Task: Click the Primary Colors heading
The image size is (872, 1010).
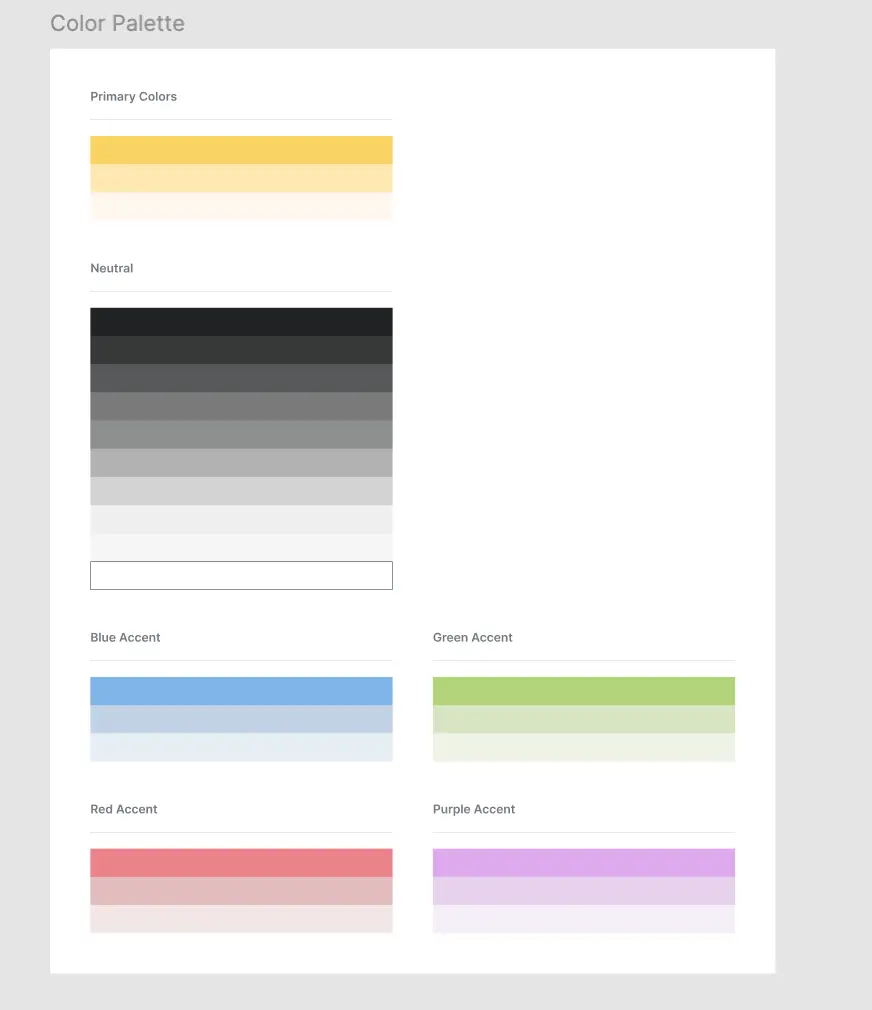Action: (133, 97)
